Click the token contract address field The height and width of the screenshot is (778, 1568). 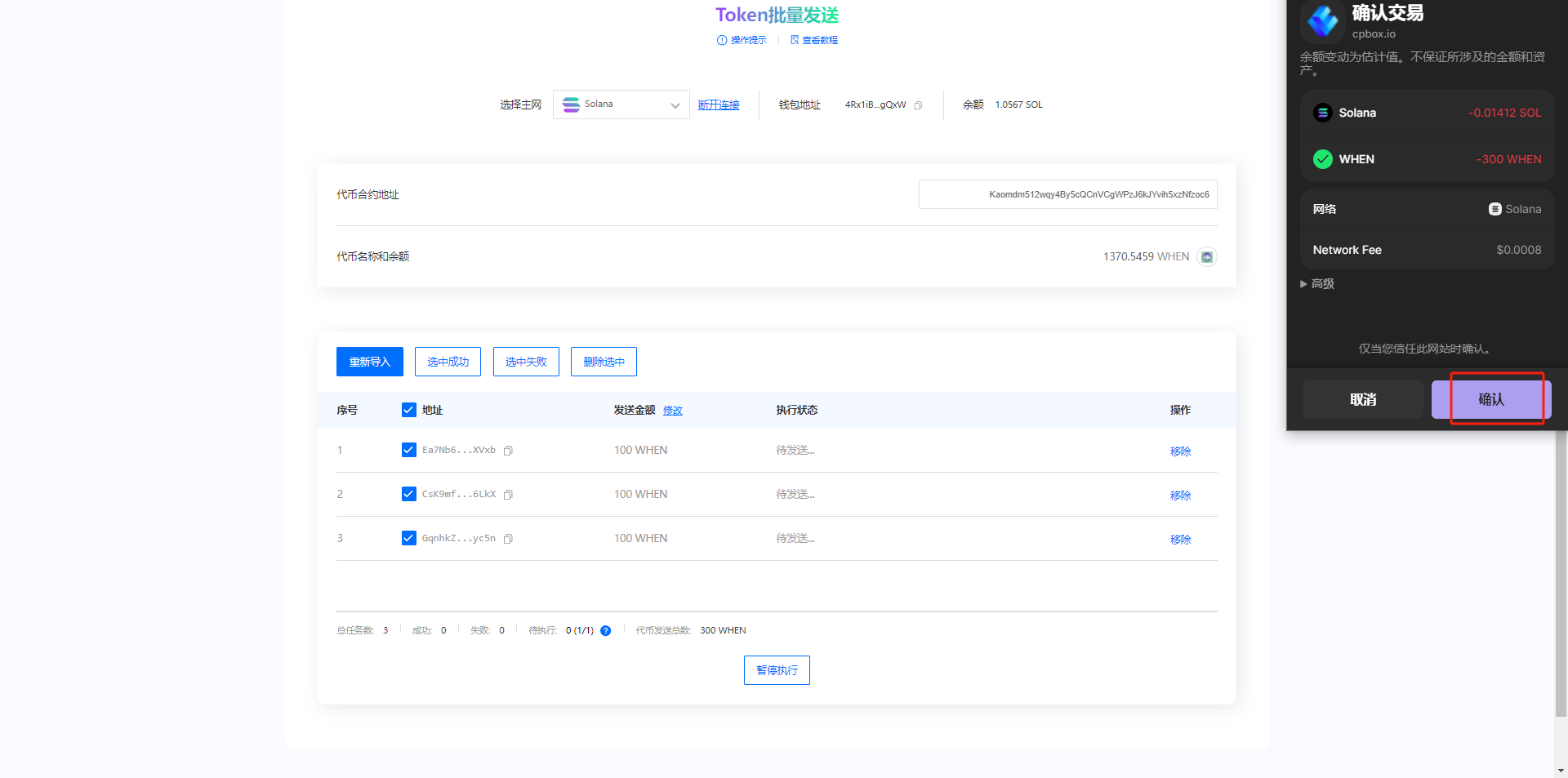click(1067, 194)
